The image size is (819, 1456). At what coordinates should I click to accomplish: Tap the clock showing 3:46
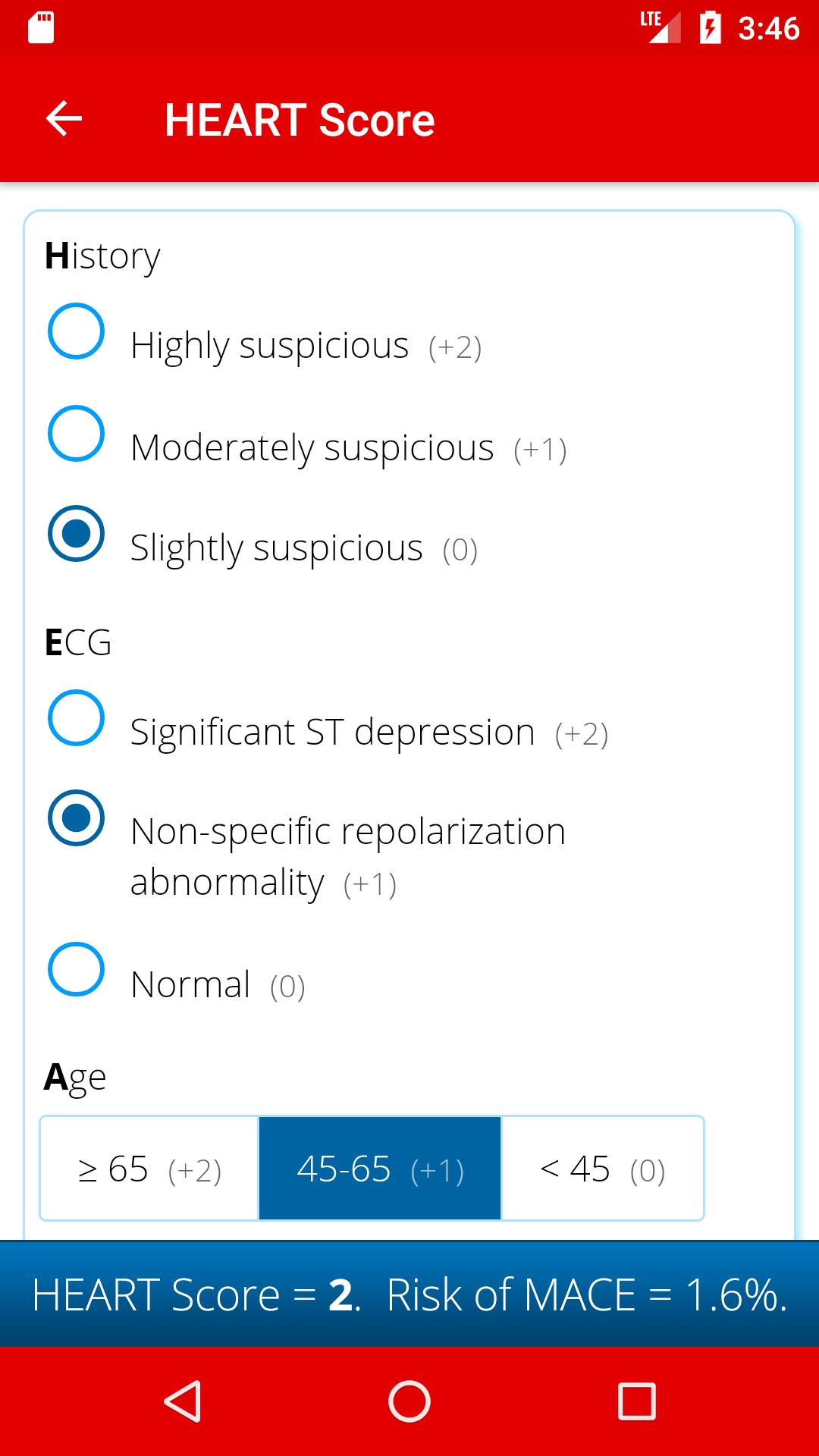coord(768,29)
